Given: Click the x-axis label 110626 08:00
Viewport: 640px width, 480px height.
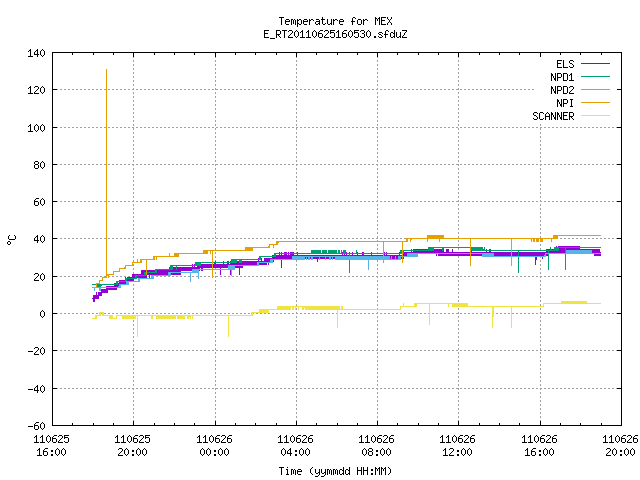Looking at the screenshot, I should point(376,446).
